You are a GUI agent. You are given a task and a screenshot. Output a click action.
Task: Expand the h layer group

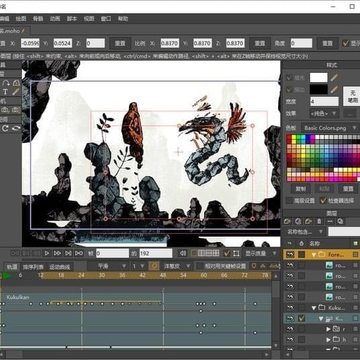pyautogui.click(x=328, y=340)
